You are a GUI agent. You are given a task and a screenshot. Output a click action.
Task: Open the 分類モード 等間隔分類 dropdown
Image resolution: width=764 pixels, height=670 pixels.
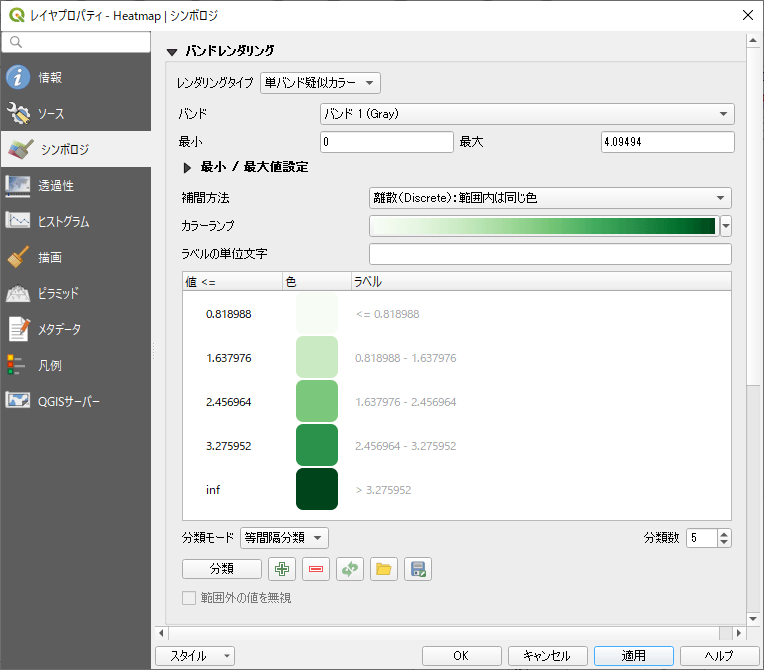tap(284, 538)
